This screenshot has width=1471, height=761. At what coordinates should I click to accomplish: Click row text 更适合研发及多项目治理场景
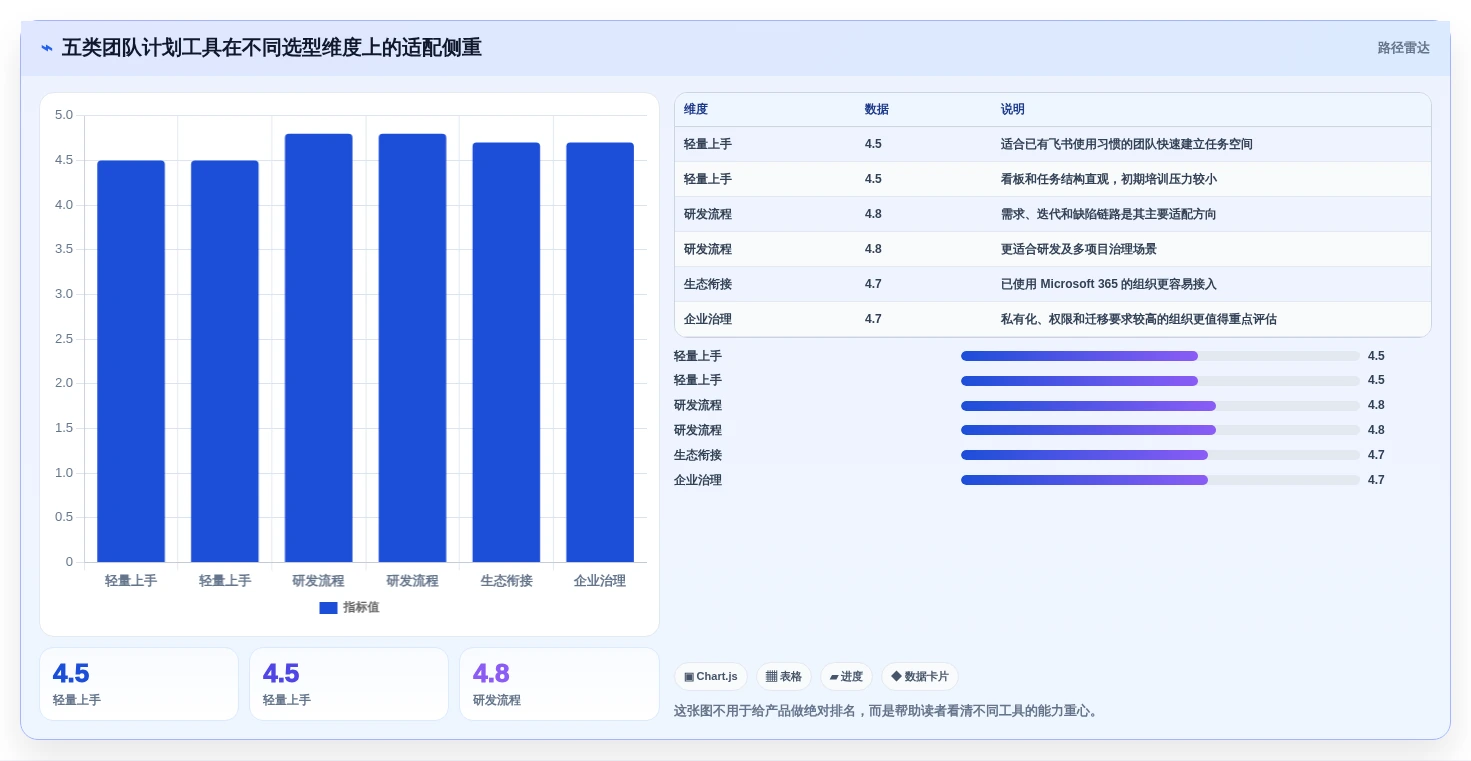pos(1079,249)
